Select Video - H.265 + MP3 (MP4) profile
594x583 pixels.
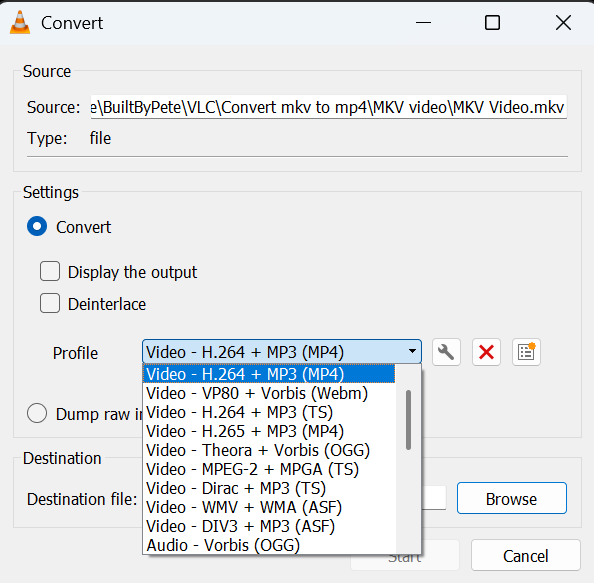coord(269,431)
